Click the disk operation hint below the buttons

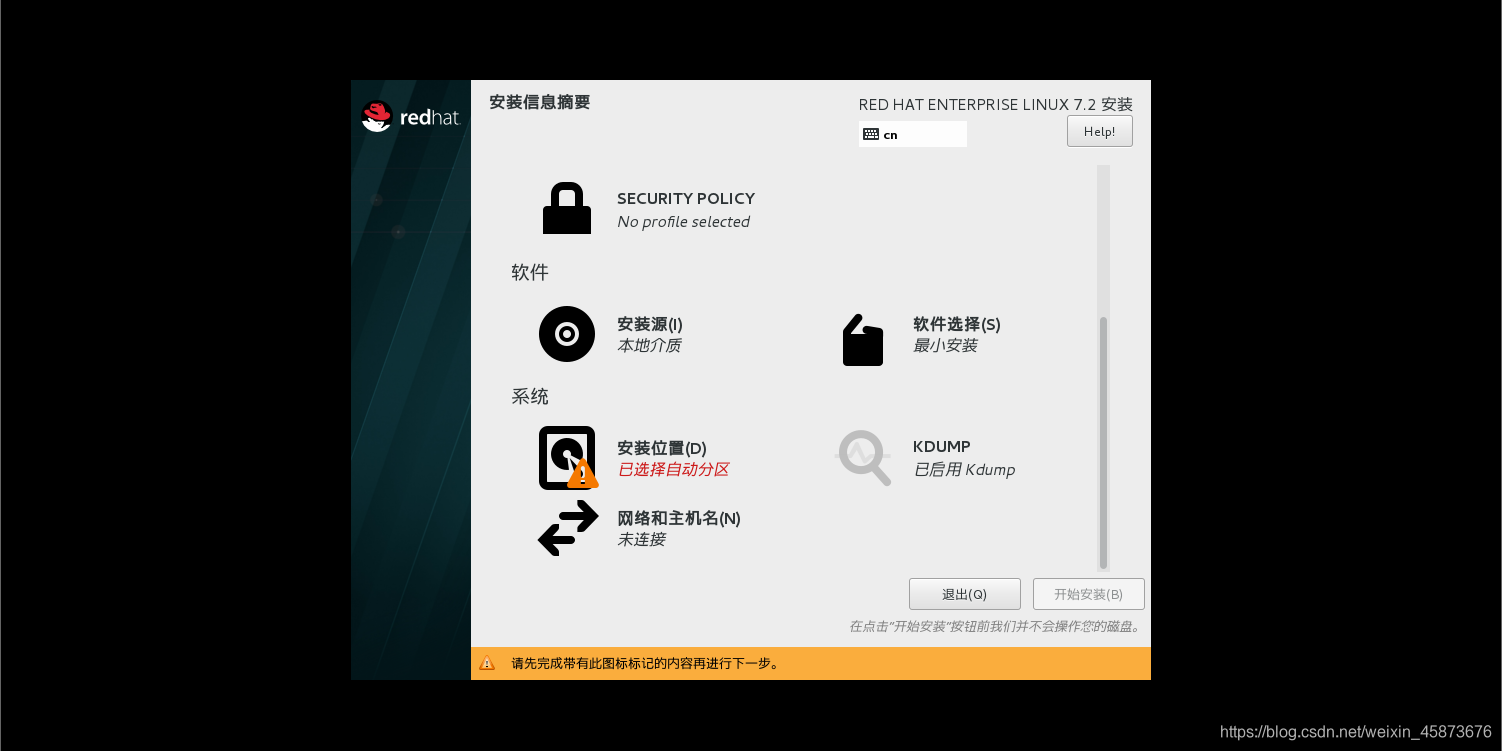click(x=996, y=627)
